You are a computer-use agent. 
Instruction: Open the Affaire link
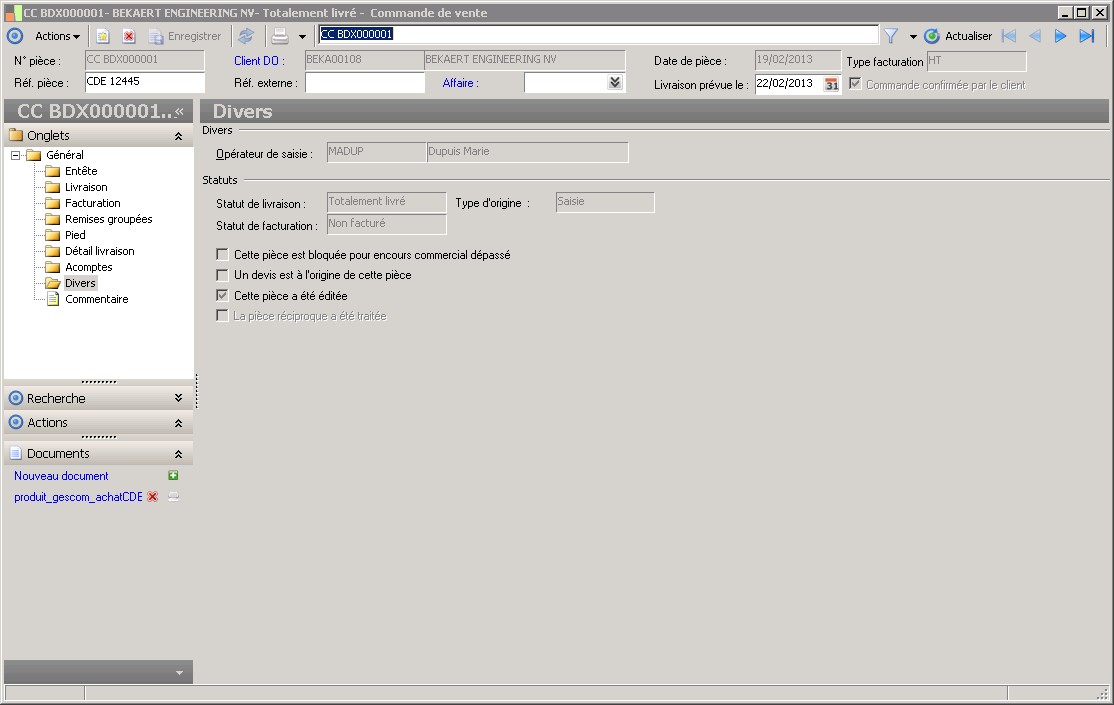460,83
